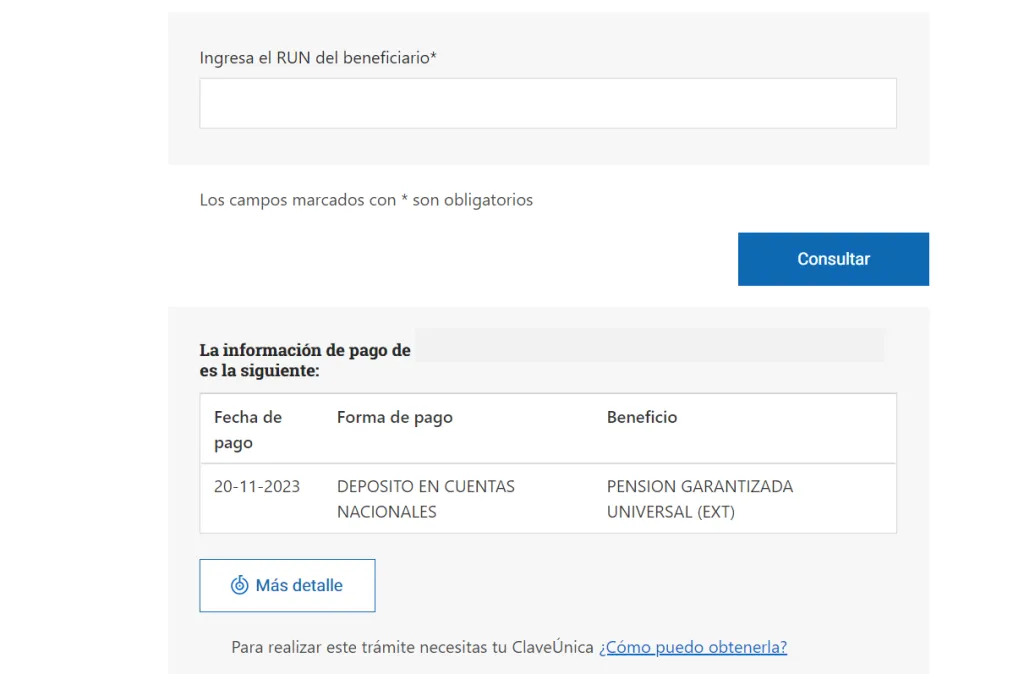Click the redacted beneficiary name box
The image size is (1024, 674).
(648, 345)
